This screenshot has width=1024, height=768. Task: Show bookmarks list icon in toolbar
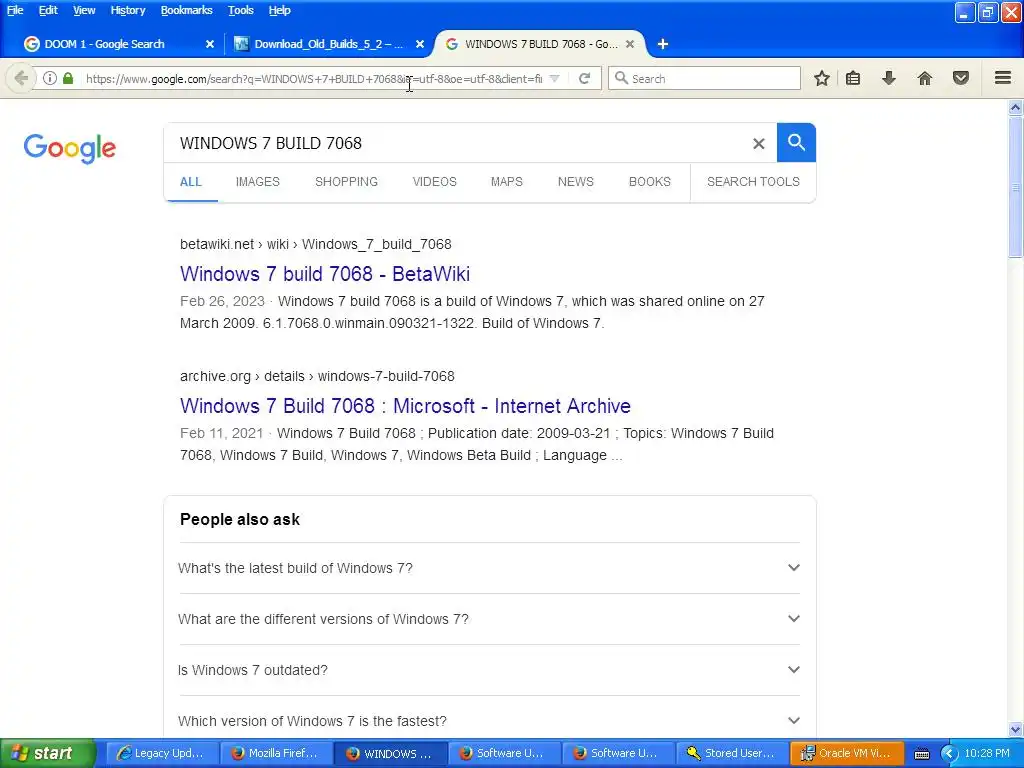(x=853, y=78)
